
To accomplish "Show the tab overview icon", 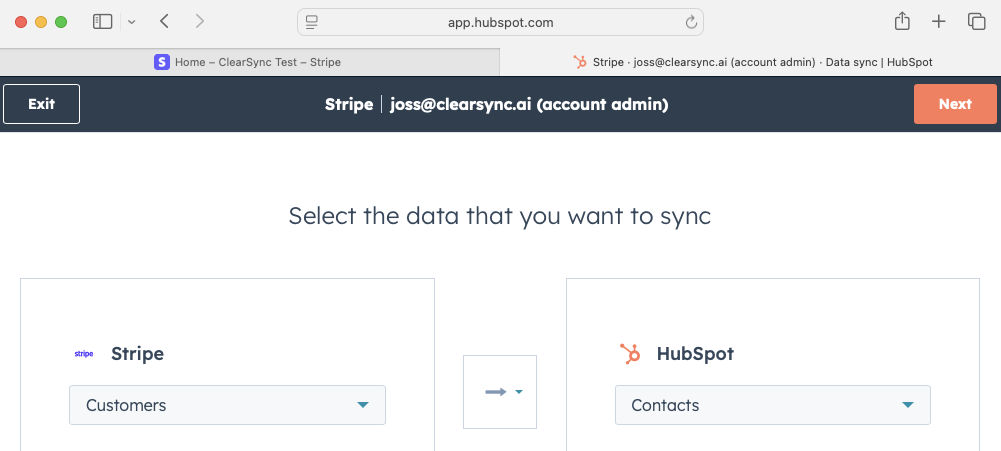I will [976, 21].
